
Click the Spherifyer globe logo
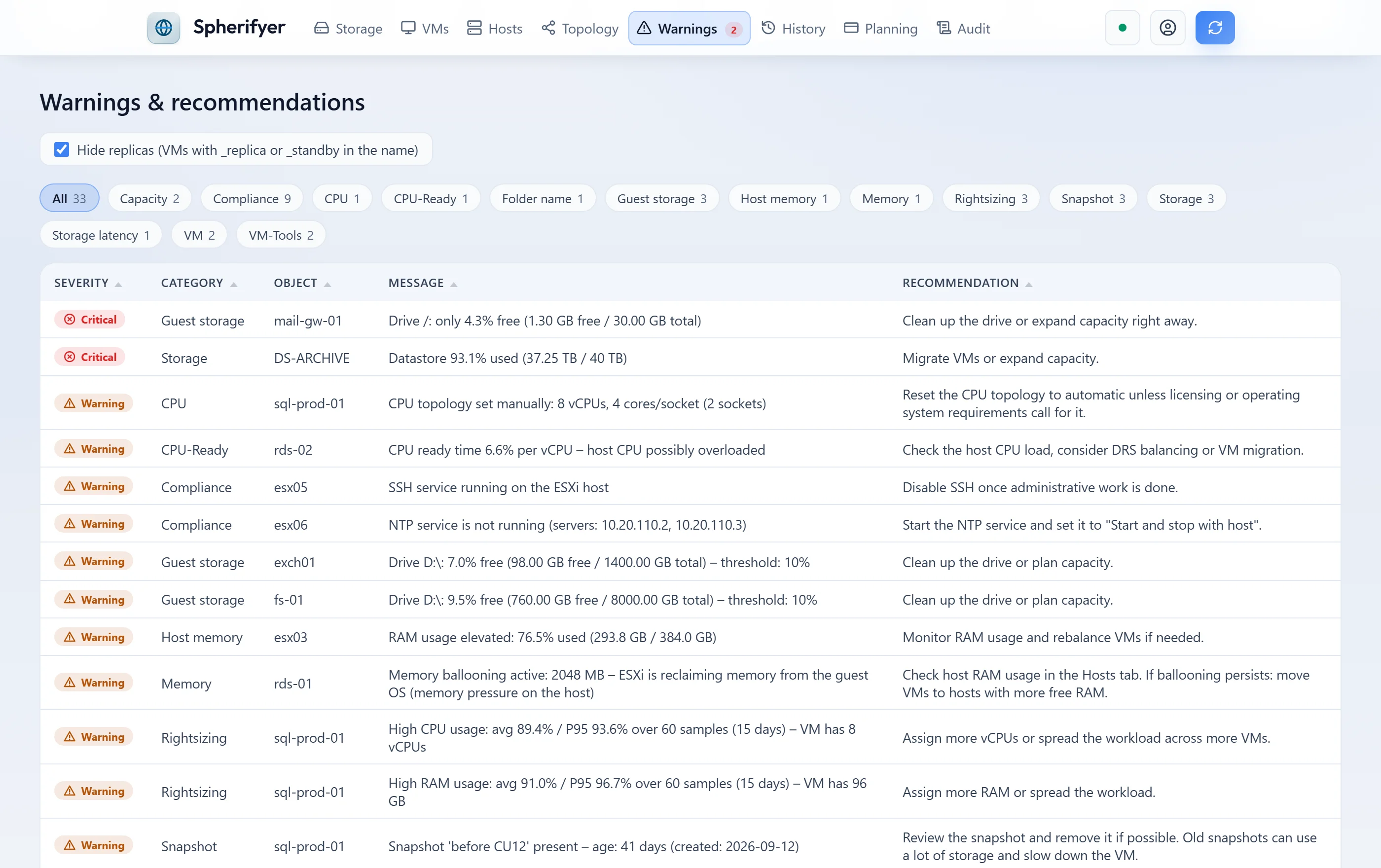163,28
